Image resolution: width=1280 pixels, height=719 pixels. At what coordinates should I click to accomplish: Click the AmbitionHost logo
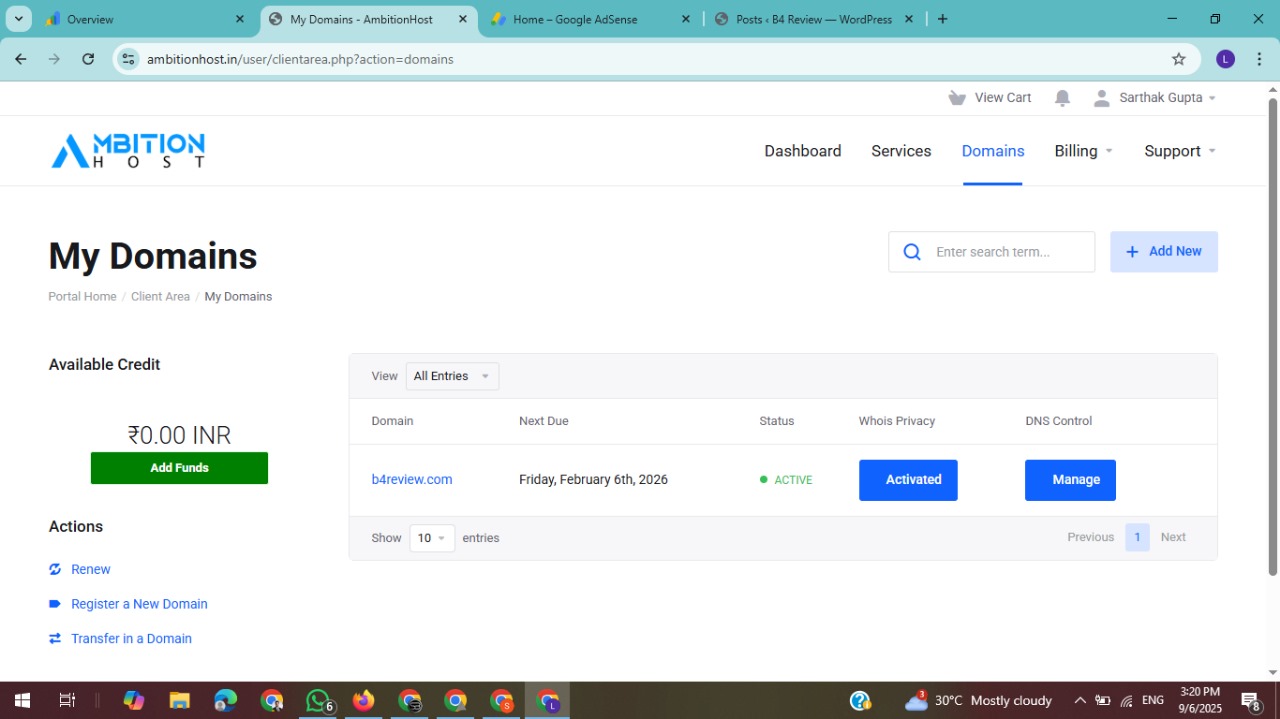pyautogui.click(x=128, y=151)
